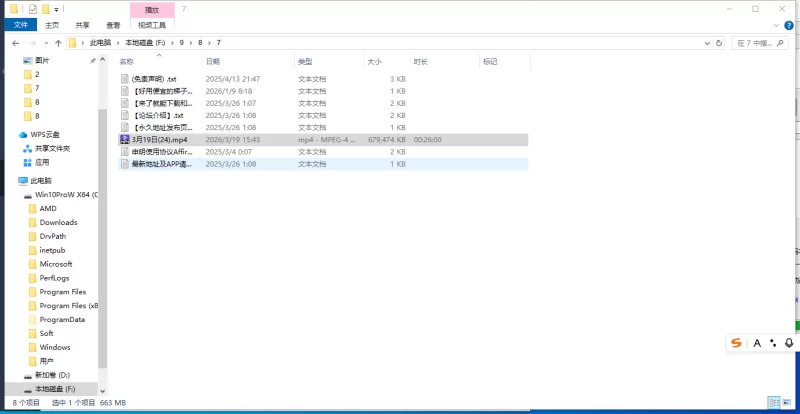Switch to the 查看 ribbon tab

113,25
